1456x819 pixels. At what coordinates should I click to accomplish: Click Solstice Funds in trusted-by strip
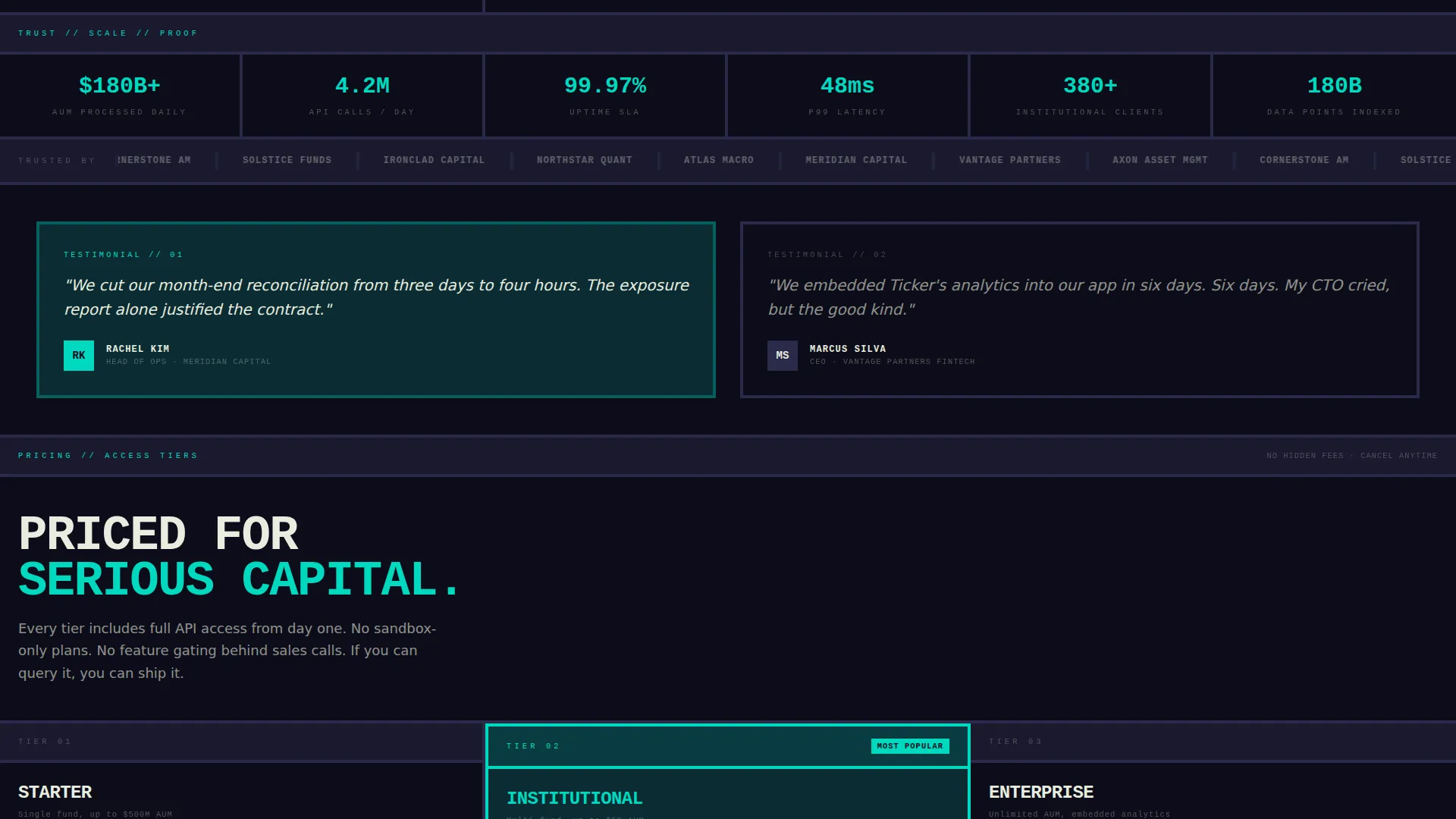[287, 160]
